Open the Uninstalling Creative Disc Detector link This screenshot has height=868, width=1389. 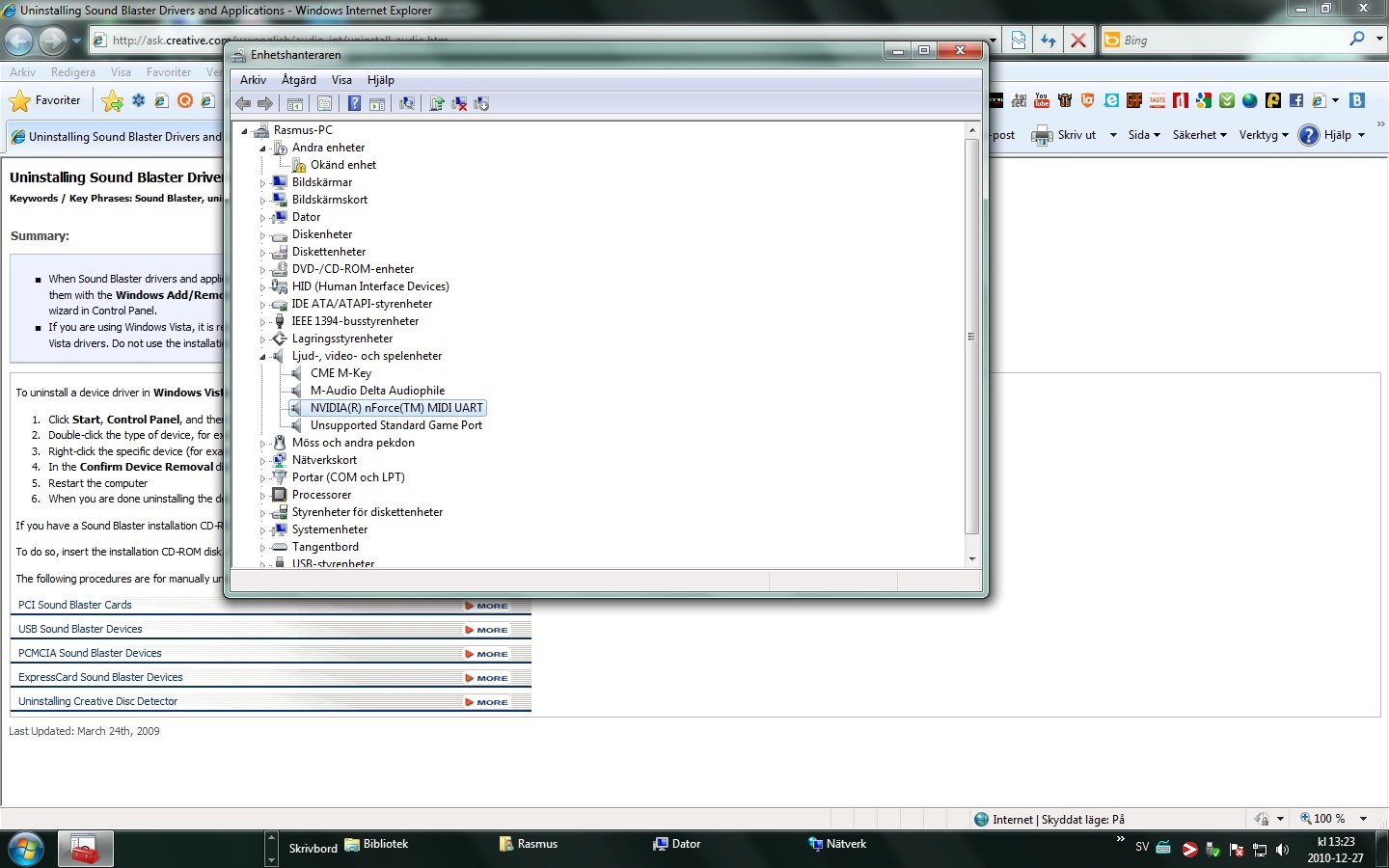(97, 701)
